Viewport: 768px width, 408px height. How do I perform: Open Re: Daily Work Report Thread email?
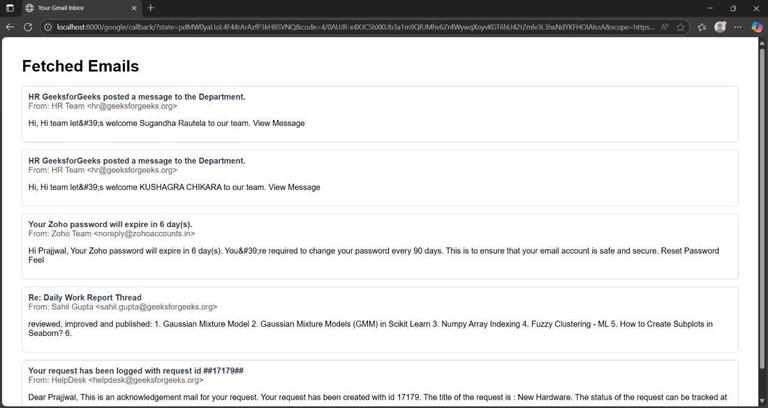(85, 297)
